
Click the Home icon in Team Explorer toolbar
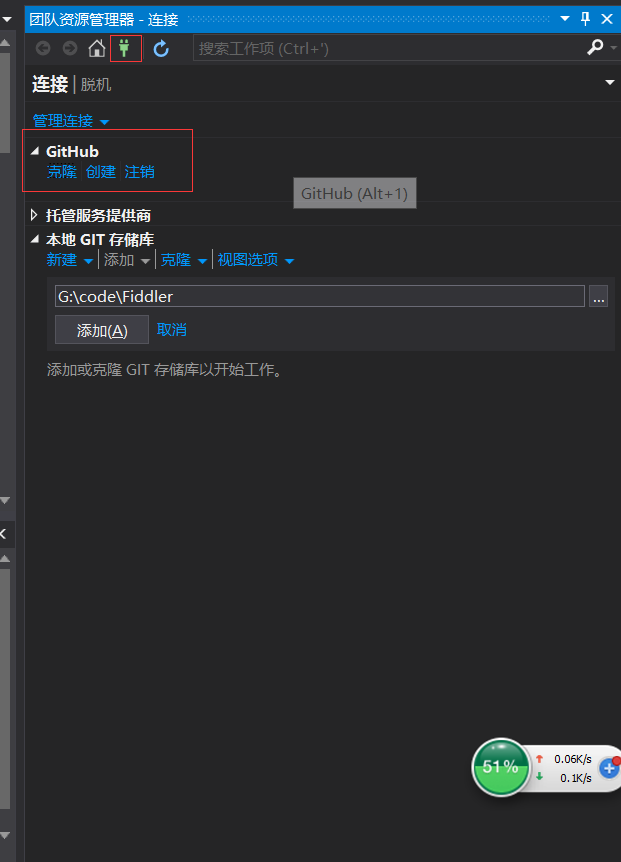tap(97, 48)
